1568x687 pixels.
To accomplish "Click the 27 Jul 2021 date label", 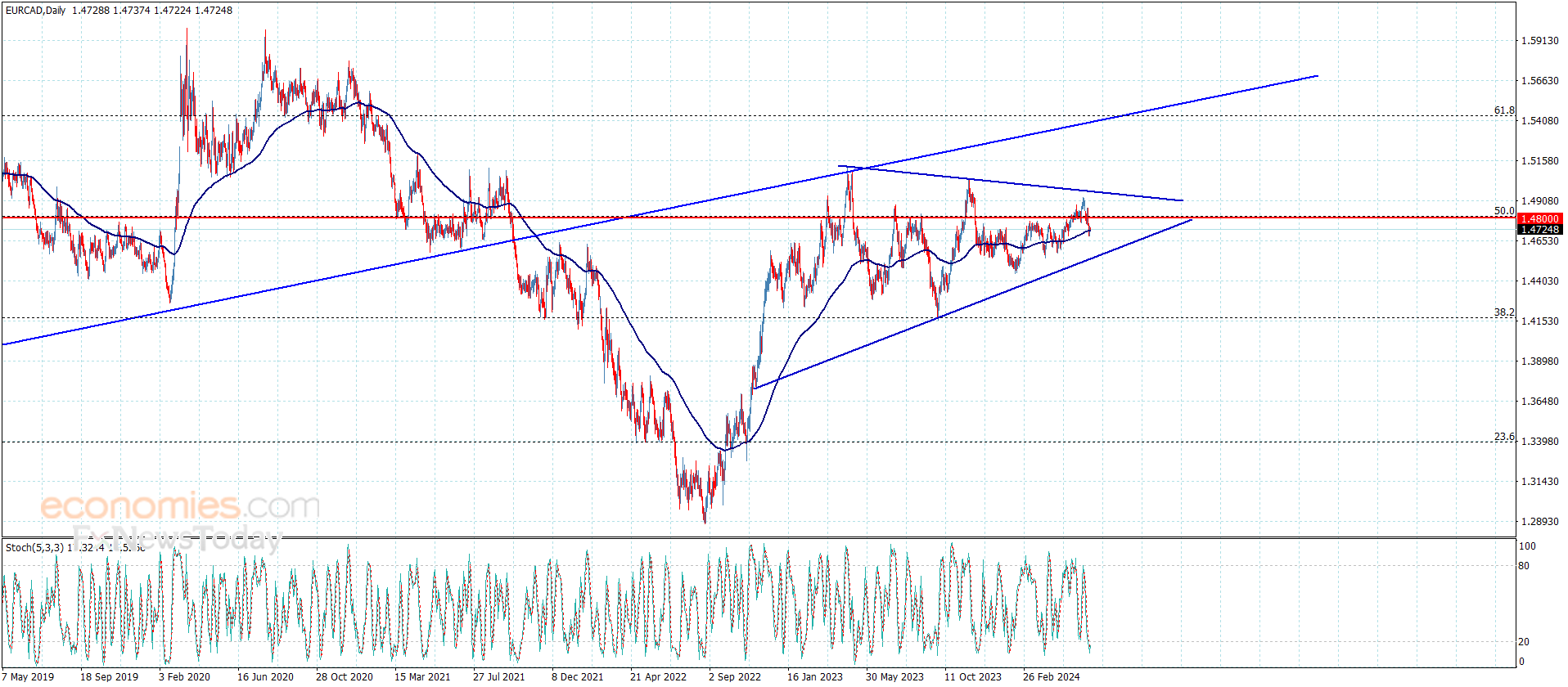I will 499,677.
